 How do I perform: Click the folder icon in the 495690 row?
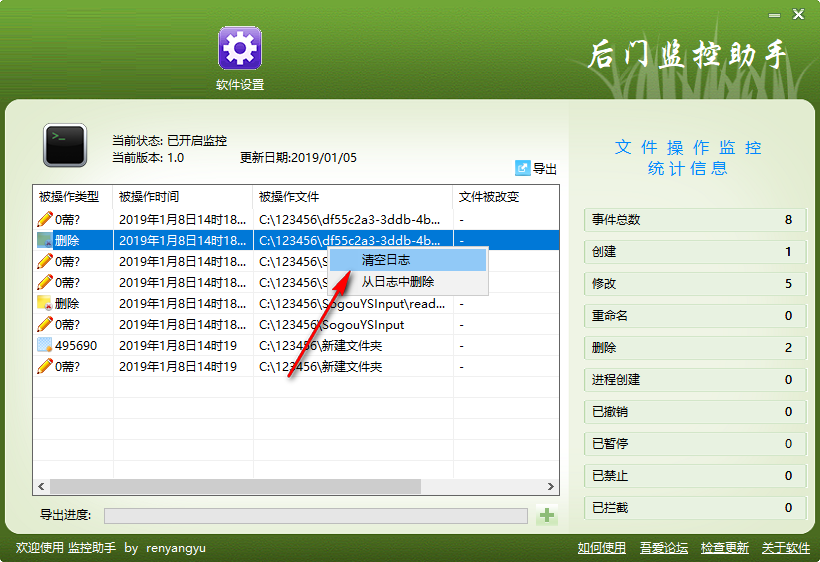coord(45,345)
